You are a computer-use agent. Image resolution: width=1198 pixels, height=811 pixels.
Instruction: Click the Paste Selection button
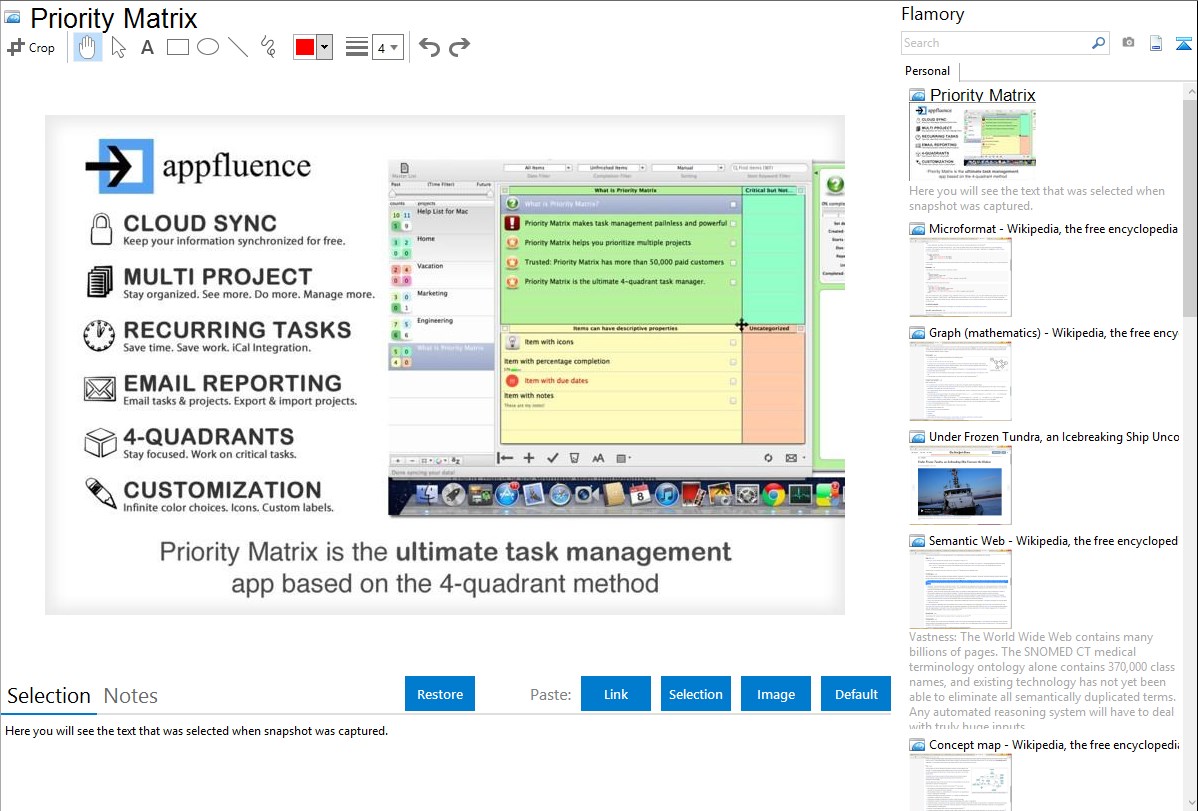[x=695, y=694]
